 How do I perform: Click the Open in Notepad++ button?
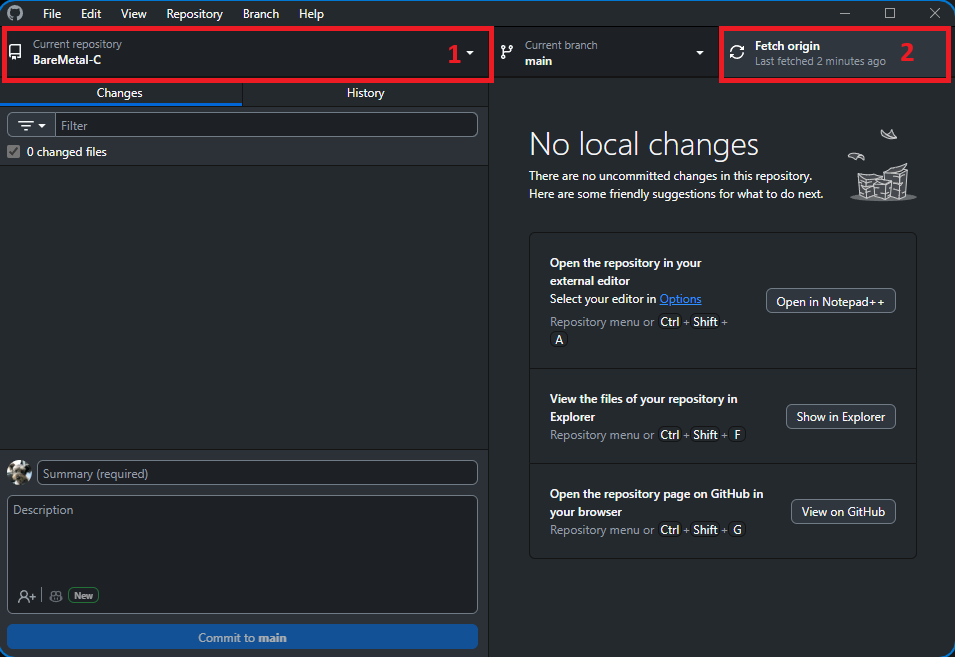(830, 301)
